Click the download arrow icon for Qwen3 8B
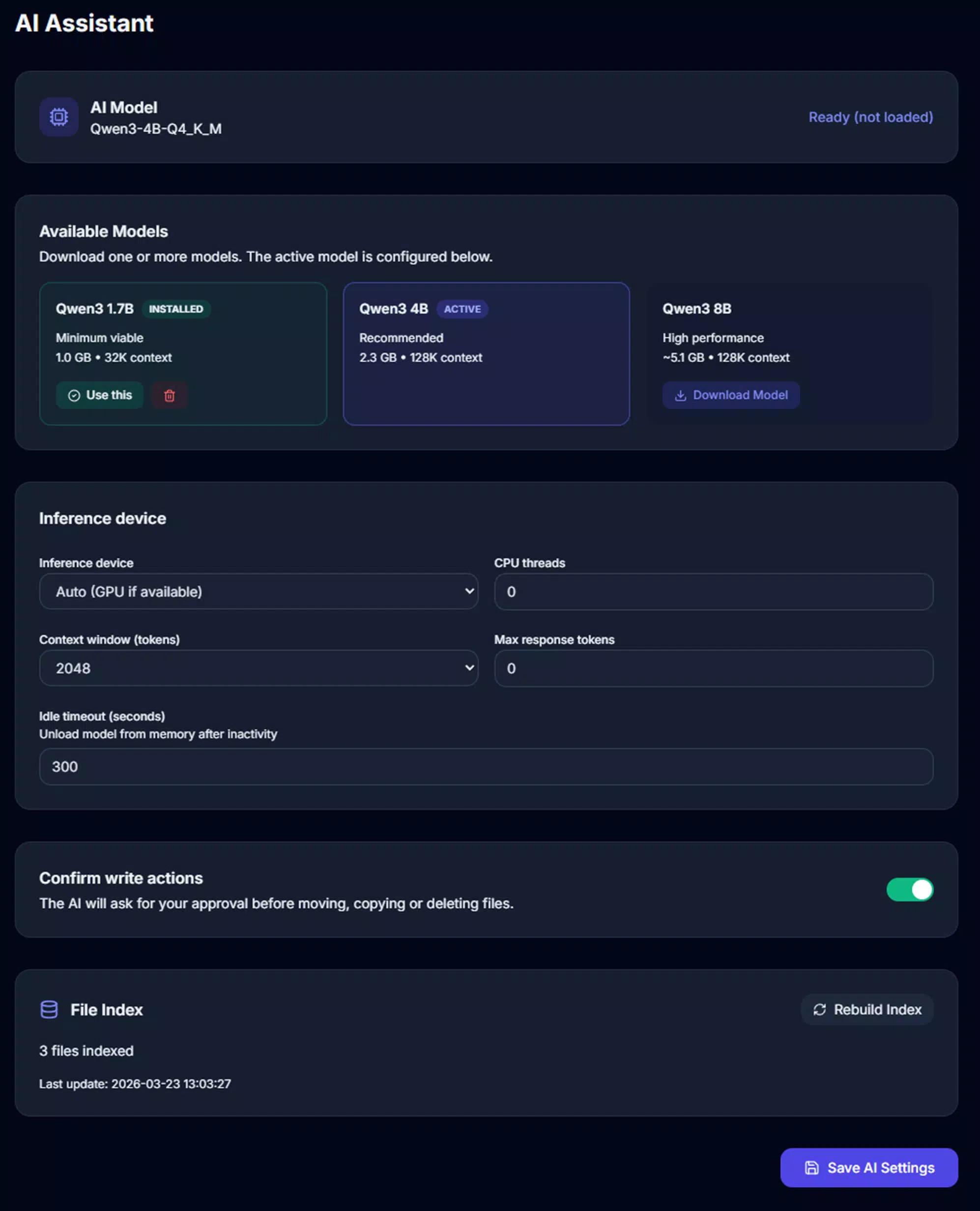This screenshot has height=1211, width=980. coord(680,395)
